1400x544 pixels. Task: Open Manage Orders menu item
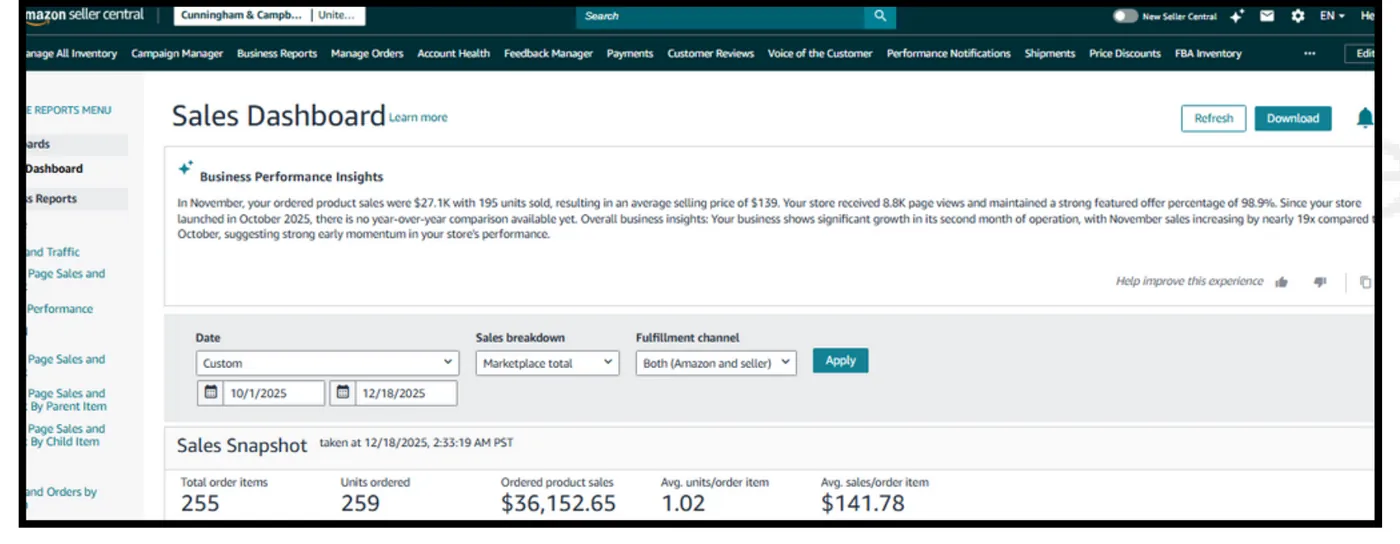point(367,54)
